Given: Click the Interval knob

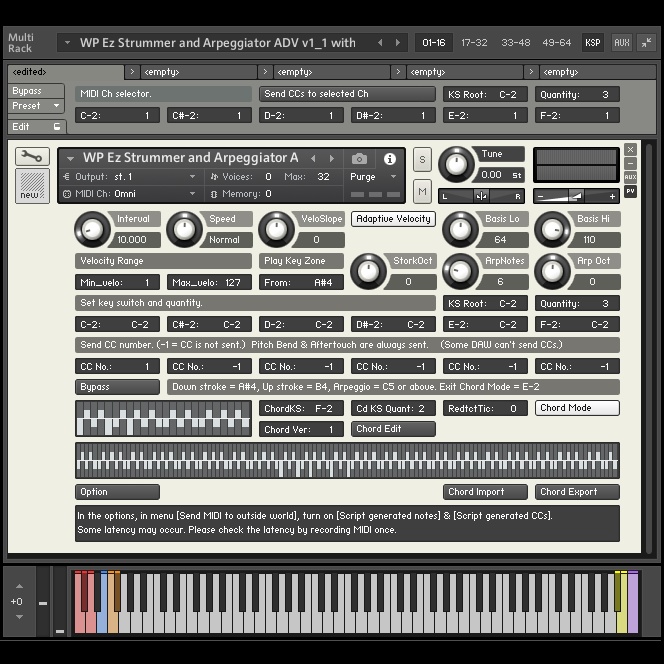Looking at the screenshot, I should click(92, 230).
